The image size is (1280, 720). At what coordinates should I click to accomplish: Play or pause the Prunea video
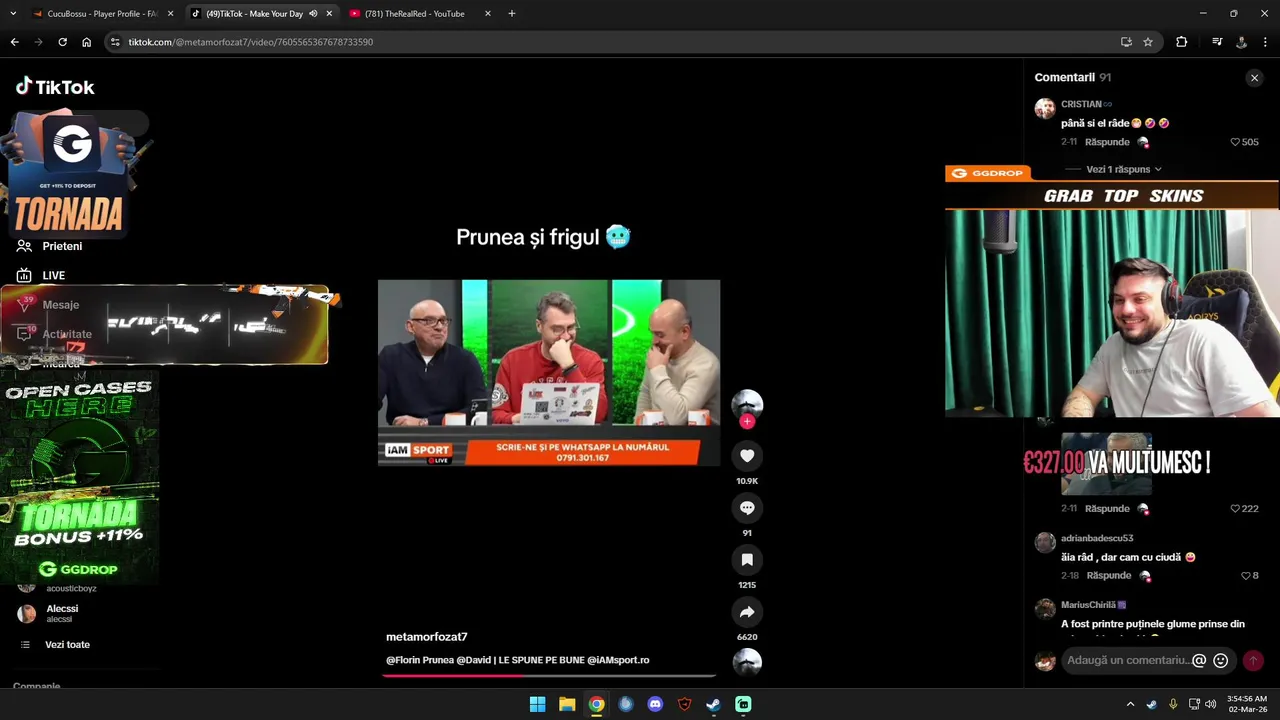(549, 373)
